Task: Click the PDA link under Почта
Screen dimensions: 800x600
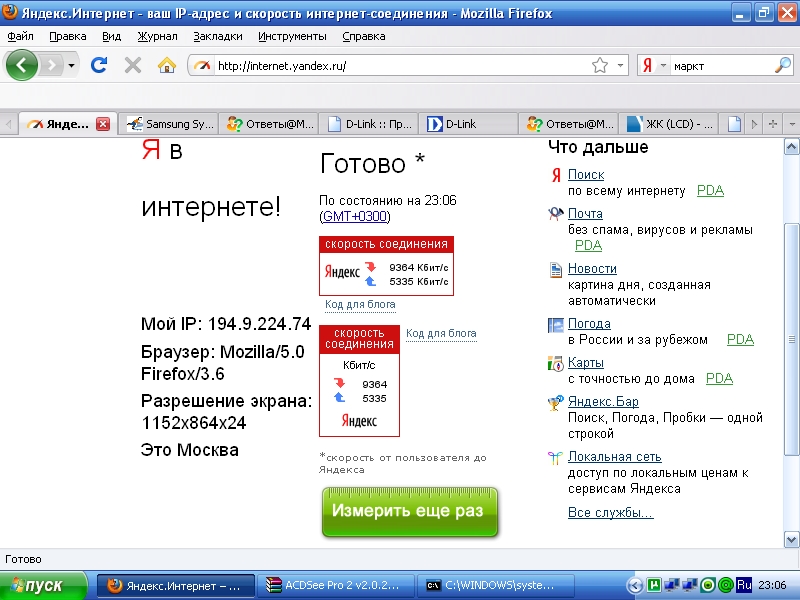Action: [588, 245]
